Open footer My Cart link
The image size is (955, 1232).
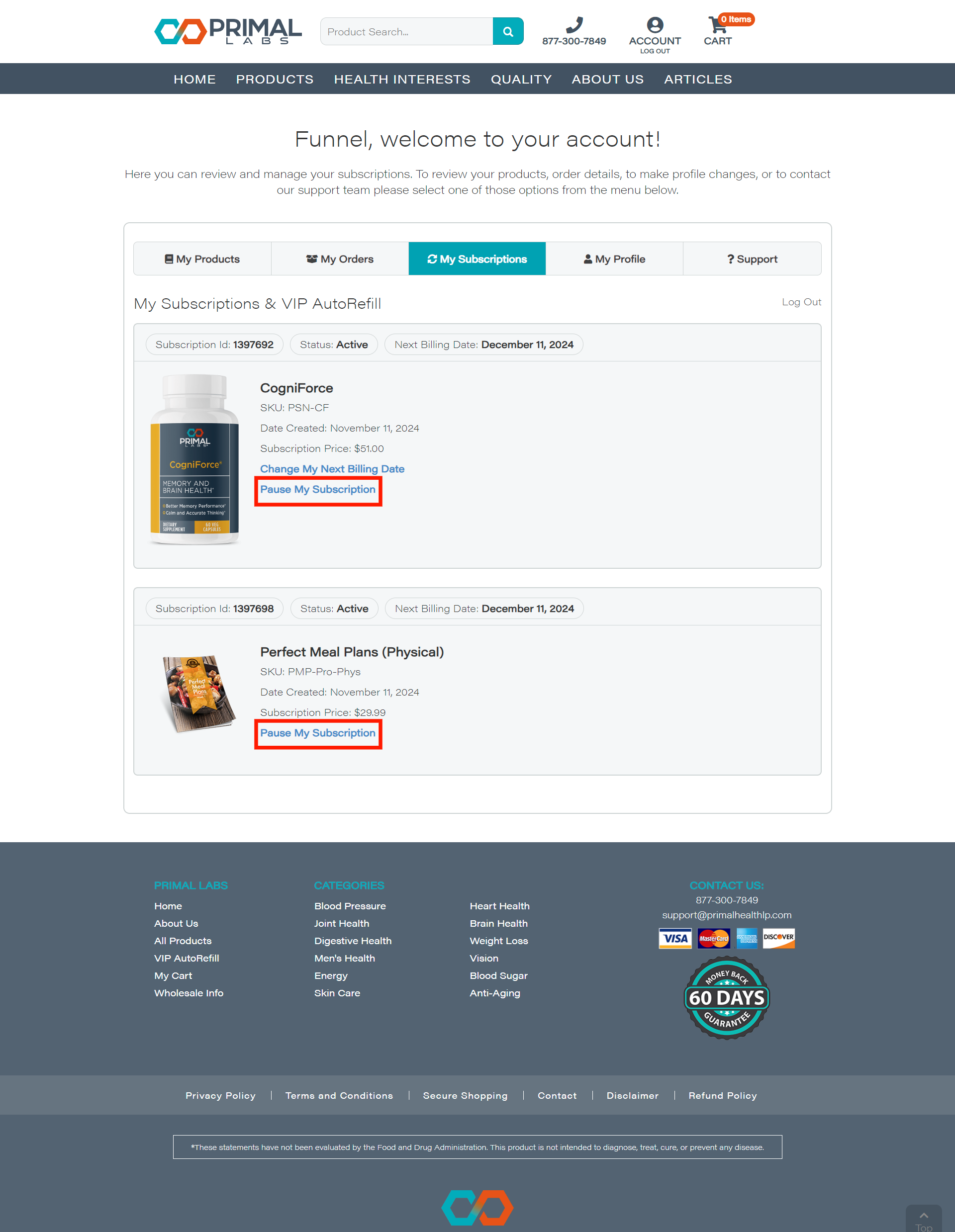coord(173,976)
